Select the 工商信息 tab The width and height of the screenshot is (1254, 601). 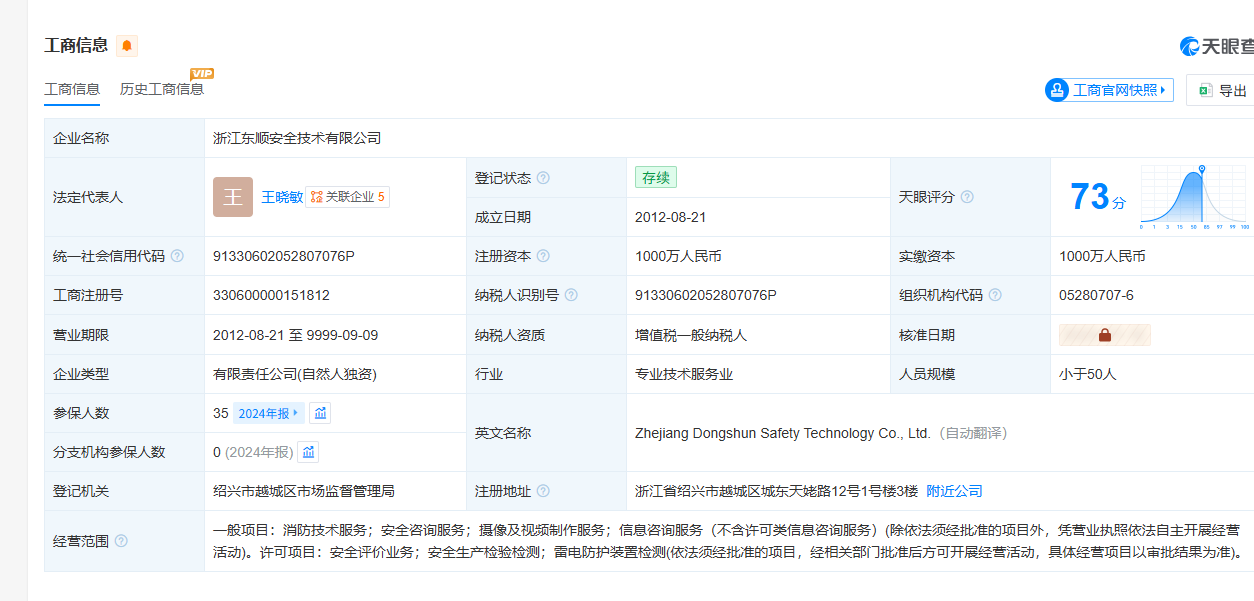[72, 89]
